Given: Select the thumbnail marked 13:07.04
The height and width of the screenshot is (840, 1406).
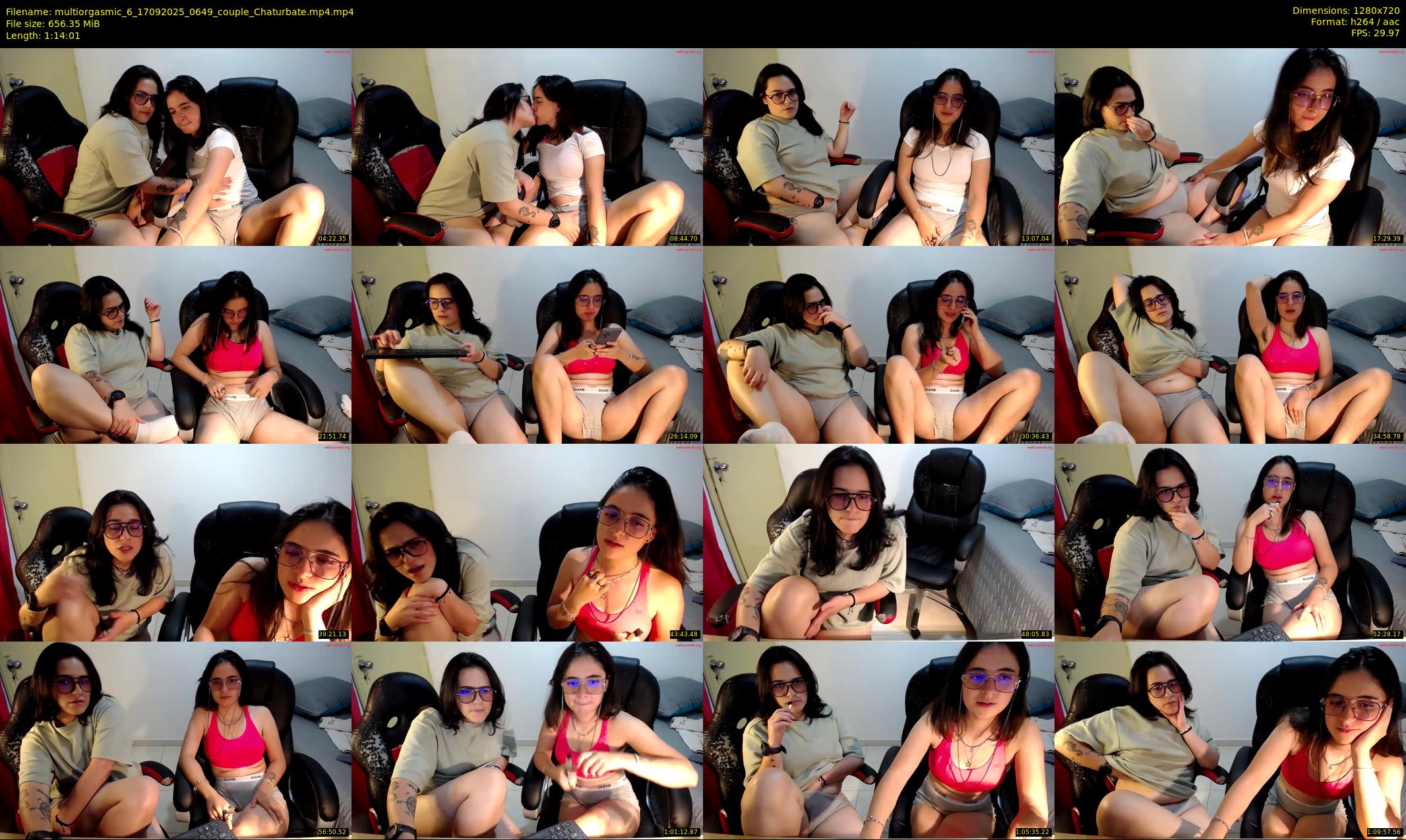Looking at the screenshot, I should coord(878,146).
